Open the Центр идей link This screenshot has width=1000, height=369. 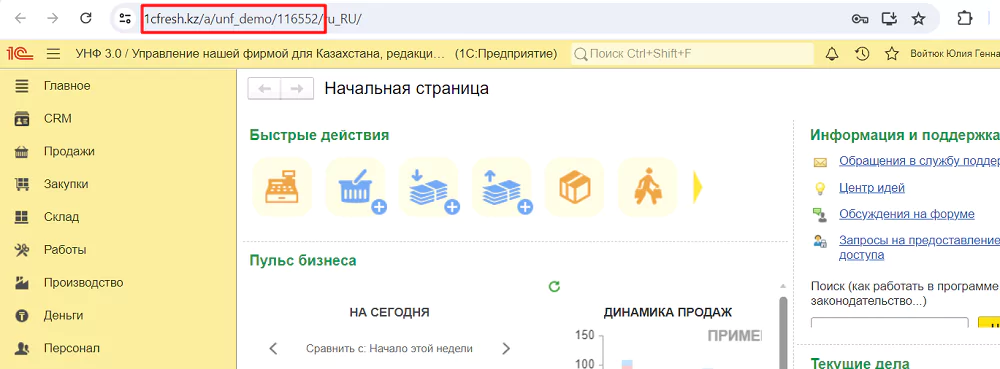(872, 187)
